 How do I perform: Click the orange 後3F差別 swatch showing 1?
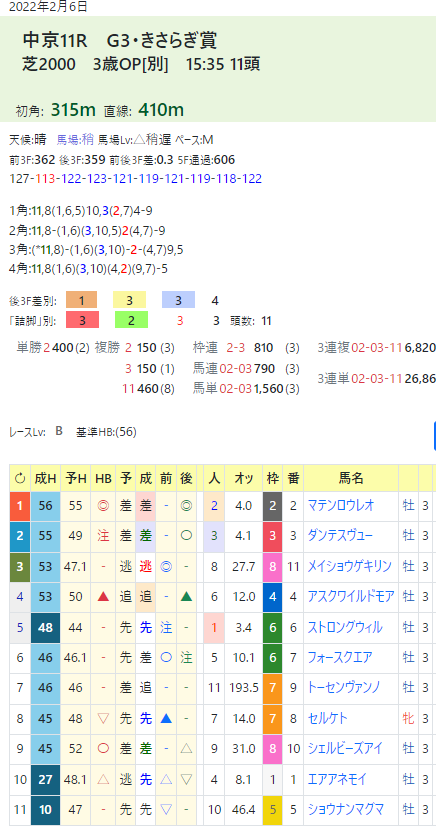81,300
